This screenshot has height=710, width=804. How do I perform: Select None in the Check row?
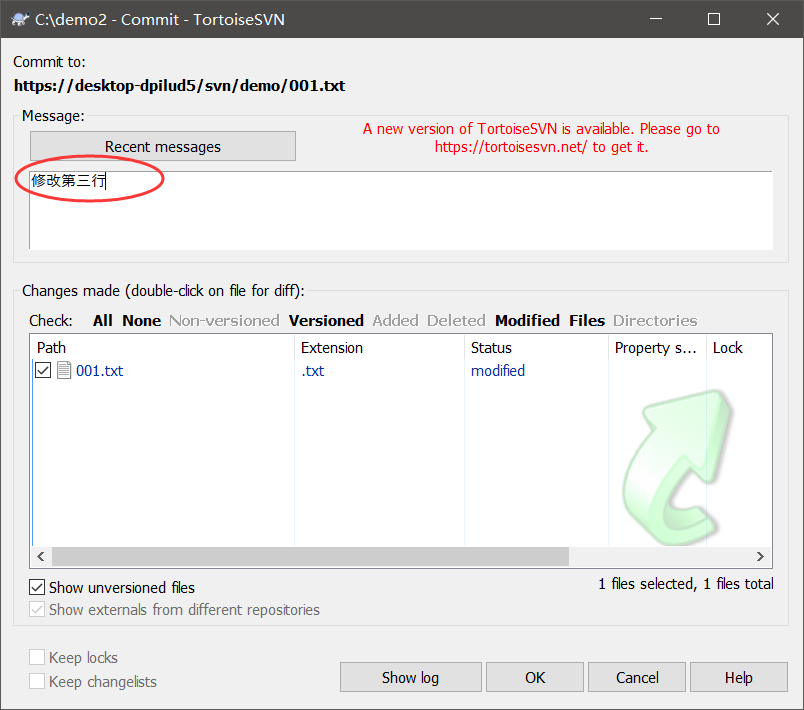(x=142, y=320)
